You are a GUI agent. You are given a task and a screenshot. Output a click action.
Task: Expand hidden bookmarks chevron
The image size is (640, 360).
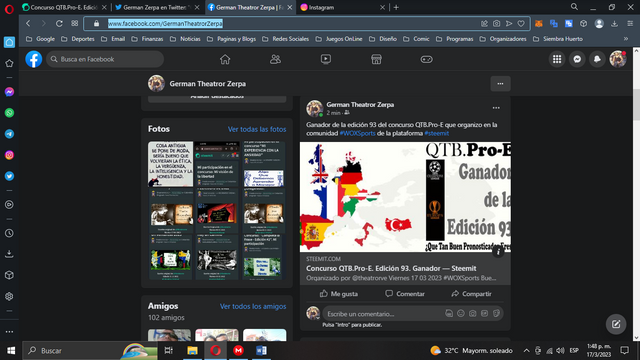(626, 39)
